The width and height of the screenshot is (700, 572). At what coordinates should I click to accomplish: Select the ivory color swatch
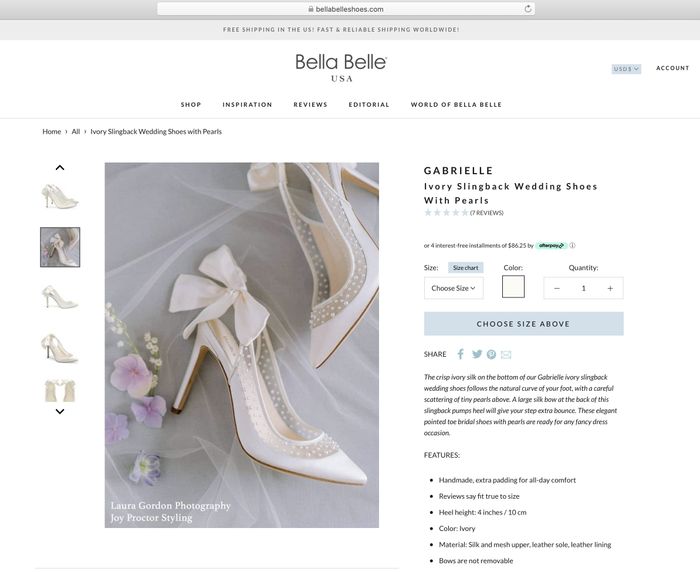[x=513, y=288]
